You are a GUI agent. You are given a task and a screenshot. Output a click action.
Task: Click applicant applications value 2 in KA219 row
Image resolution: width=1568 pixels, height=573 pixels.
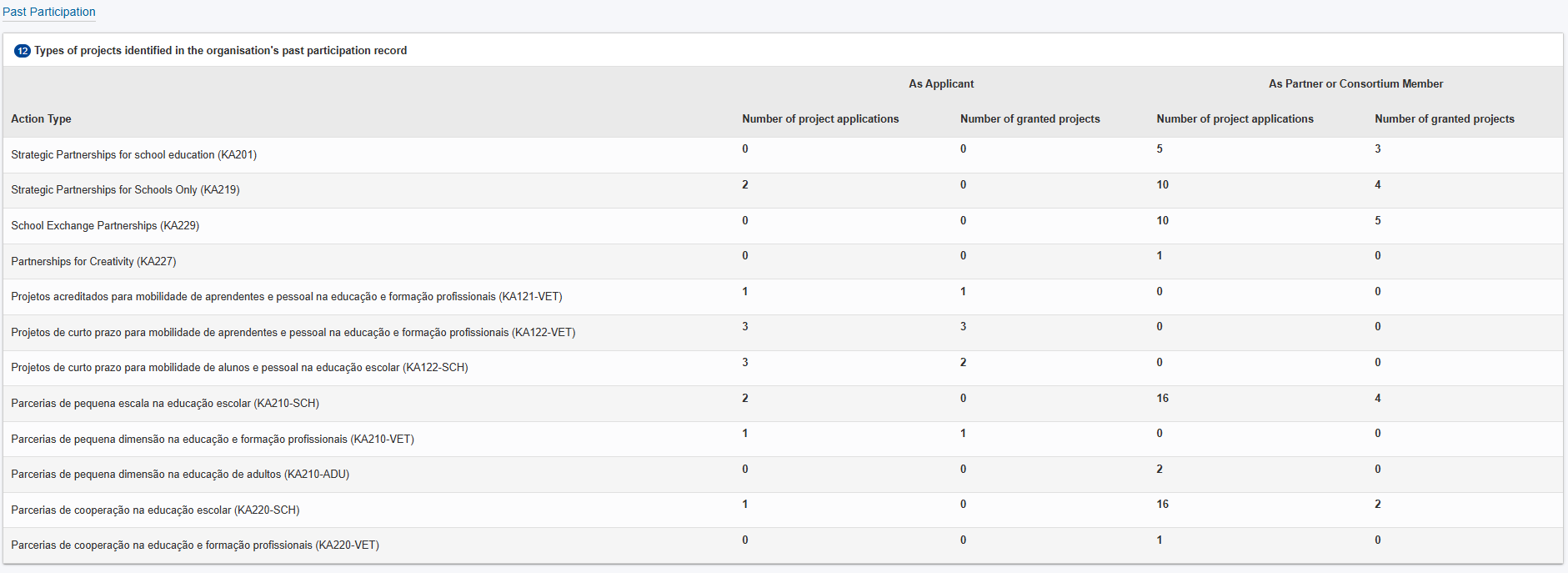coord(745,185)
